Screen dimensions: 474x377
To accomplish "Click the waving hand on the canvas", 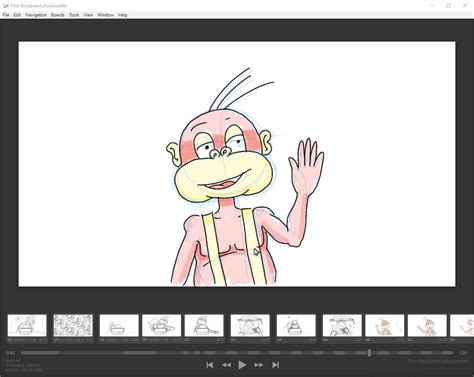I will click(x=306, y=167).
